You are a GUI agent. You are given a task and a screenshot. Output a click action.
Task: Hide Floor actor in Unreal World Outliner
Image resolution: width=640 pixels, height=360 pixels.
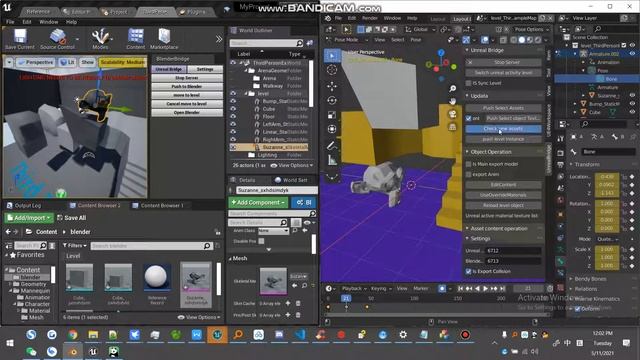click(x=233, y=116)
